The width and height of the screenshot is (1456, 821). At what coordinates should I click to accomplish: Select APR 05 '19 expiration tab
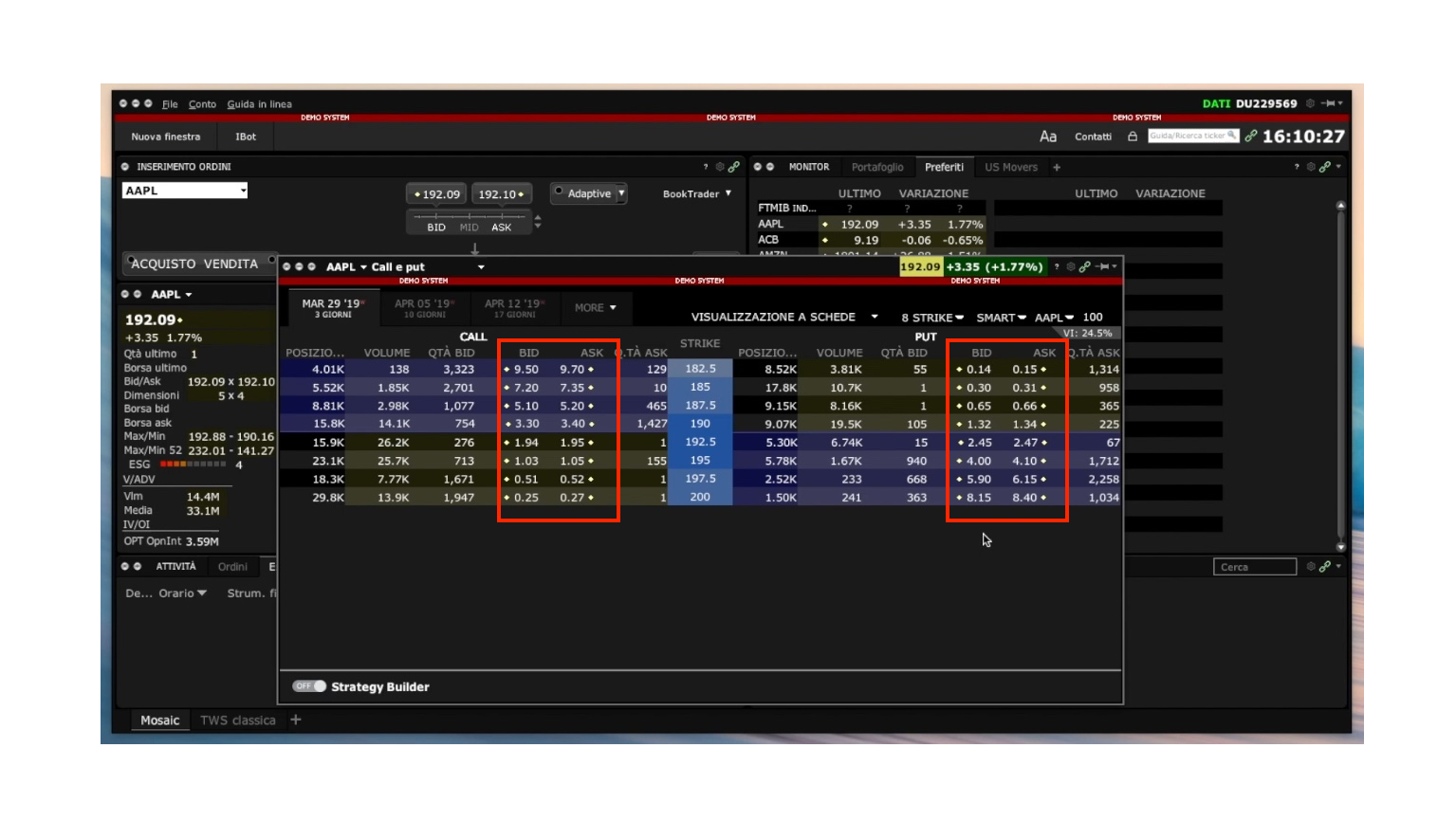[424, 308]
